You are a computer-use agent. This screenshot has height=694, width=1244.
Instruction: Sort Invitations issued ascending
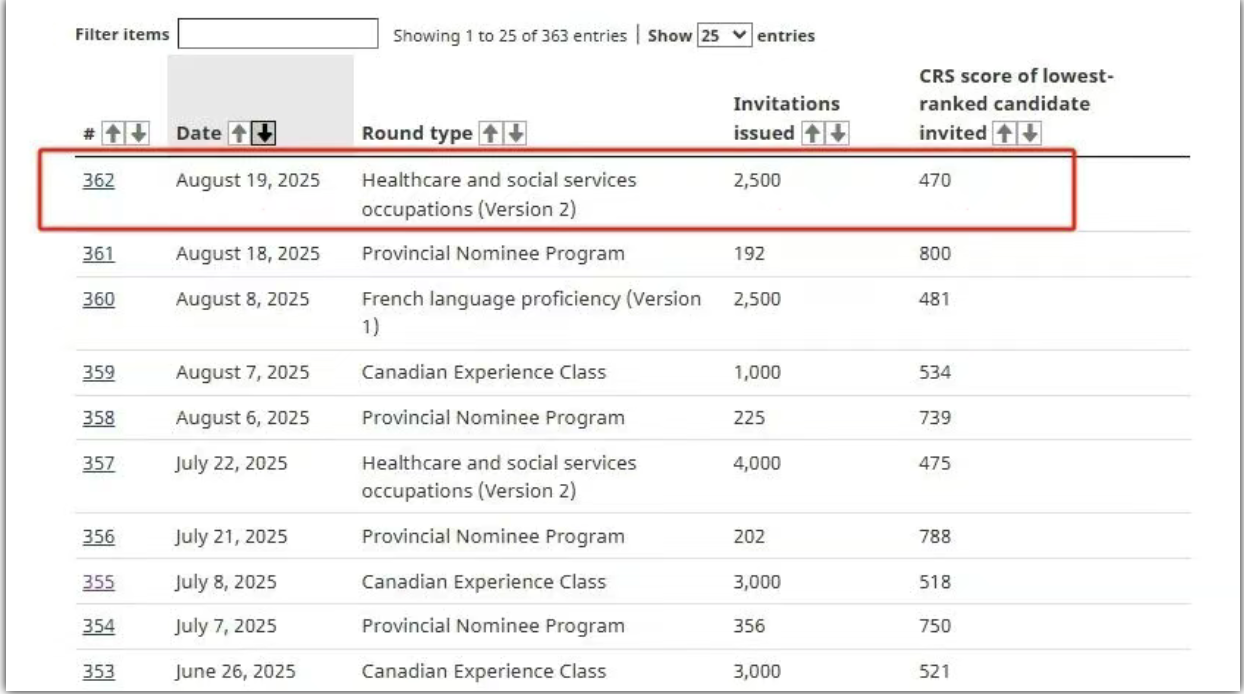[813, 133]
